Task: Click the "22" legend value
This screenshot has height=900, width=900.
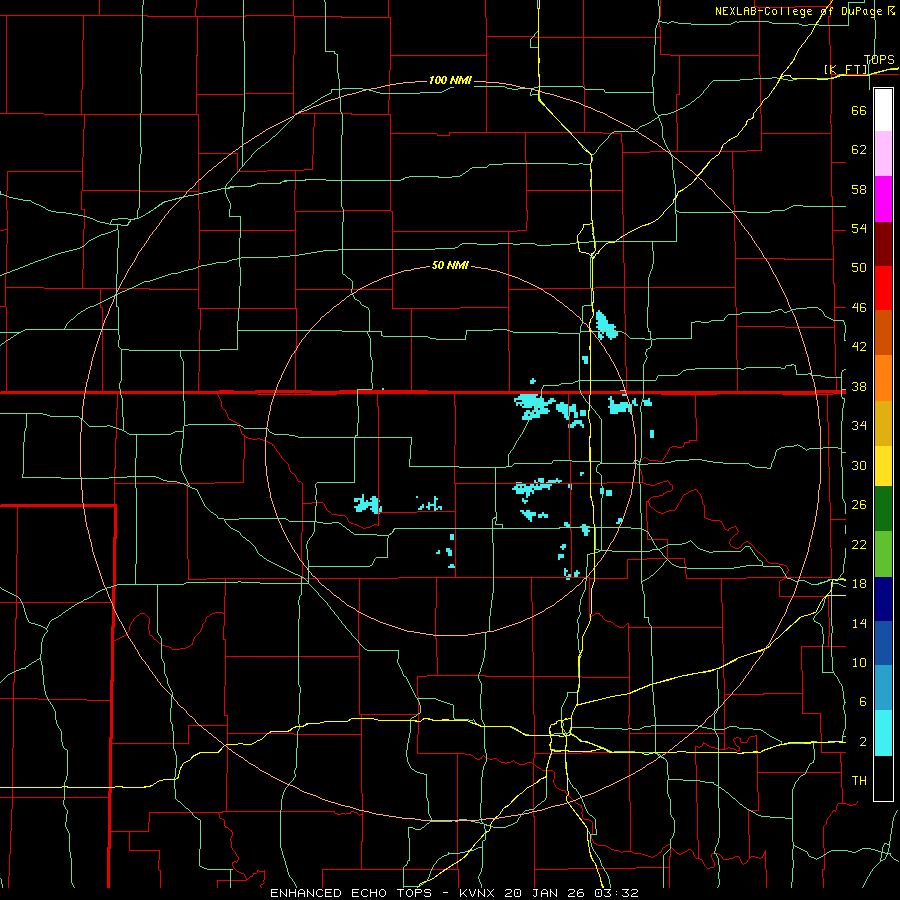Action: [859, 544]
